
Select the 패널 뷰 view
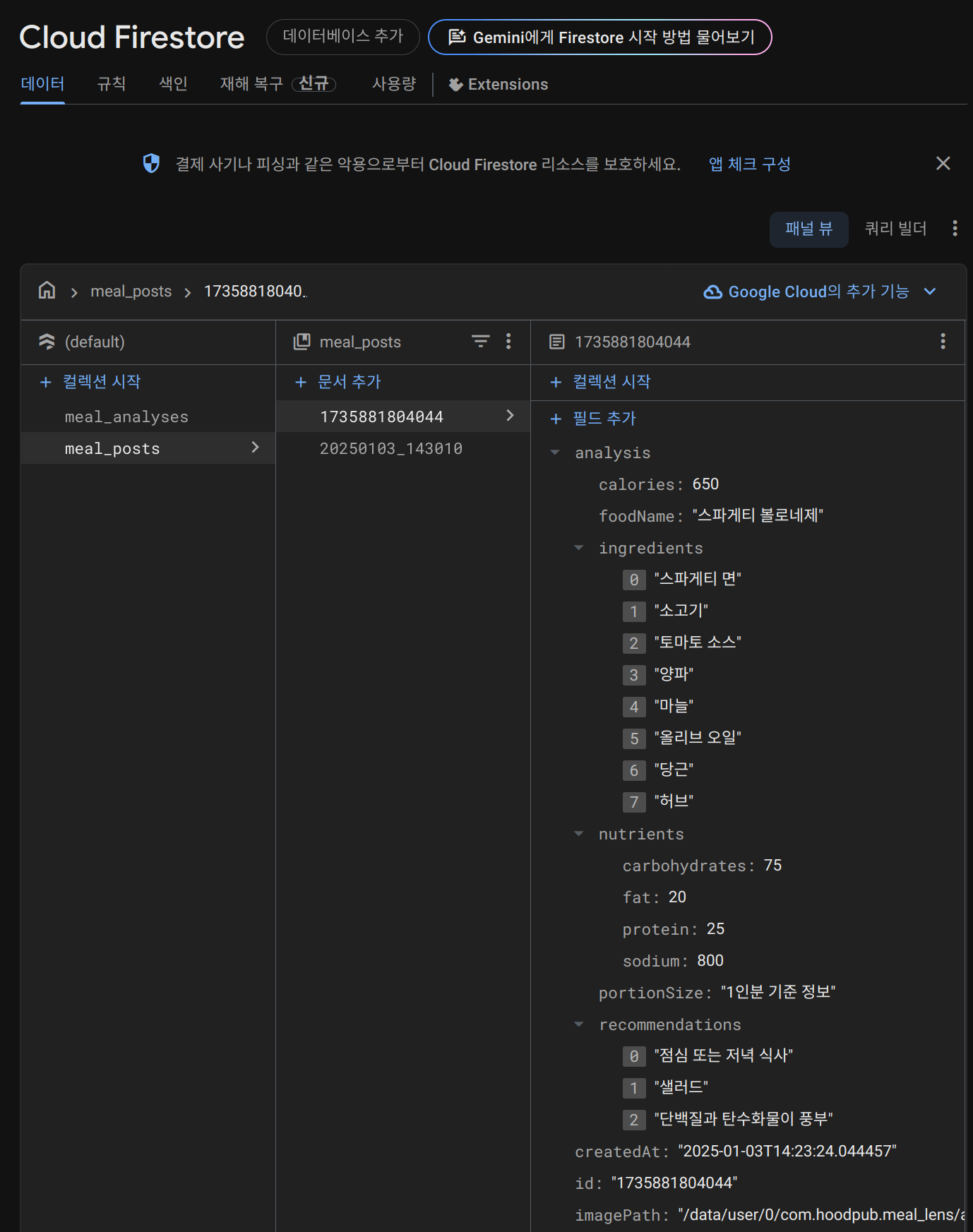(808, 229)
